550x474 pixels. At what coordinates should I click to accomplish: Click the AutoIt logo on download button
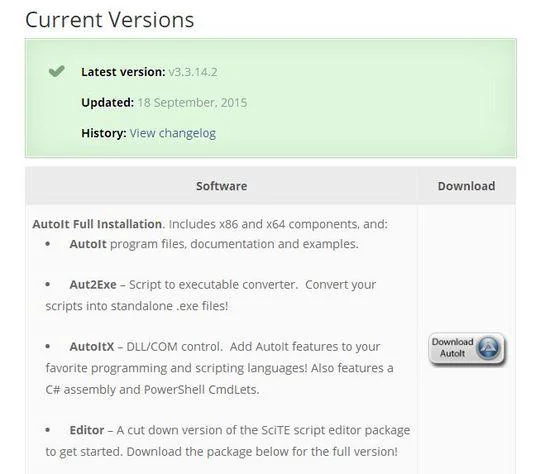coord(489,348)
